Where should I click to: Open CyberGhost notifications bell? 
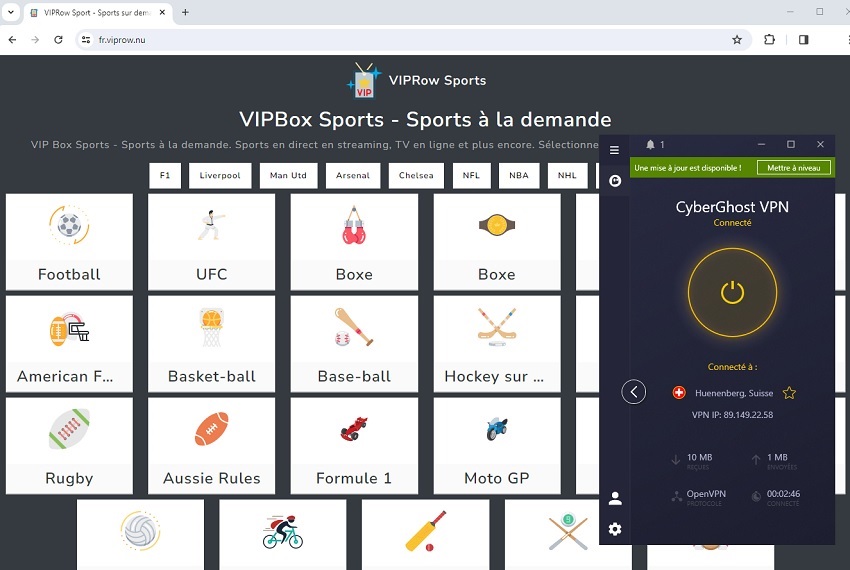651,144
